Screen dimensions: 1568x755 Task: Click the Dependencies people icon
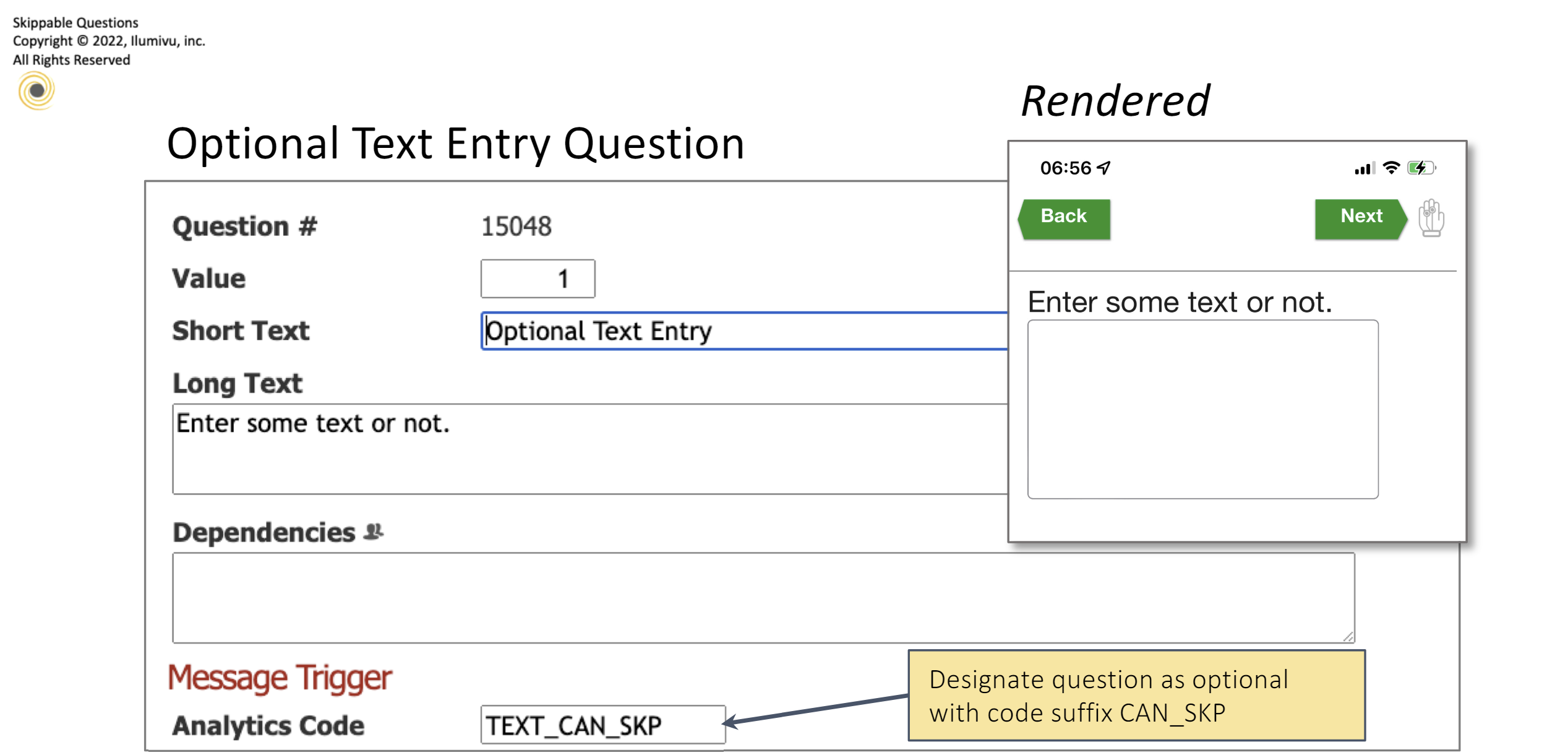click(x=374, y=532)
